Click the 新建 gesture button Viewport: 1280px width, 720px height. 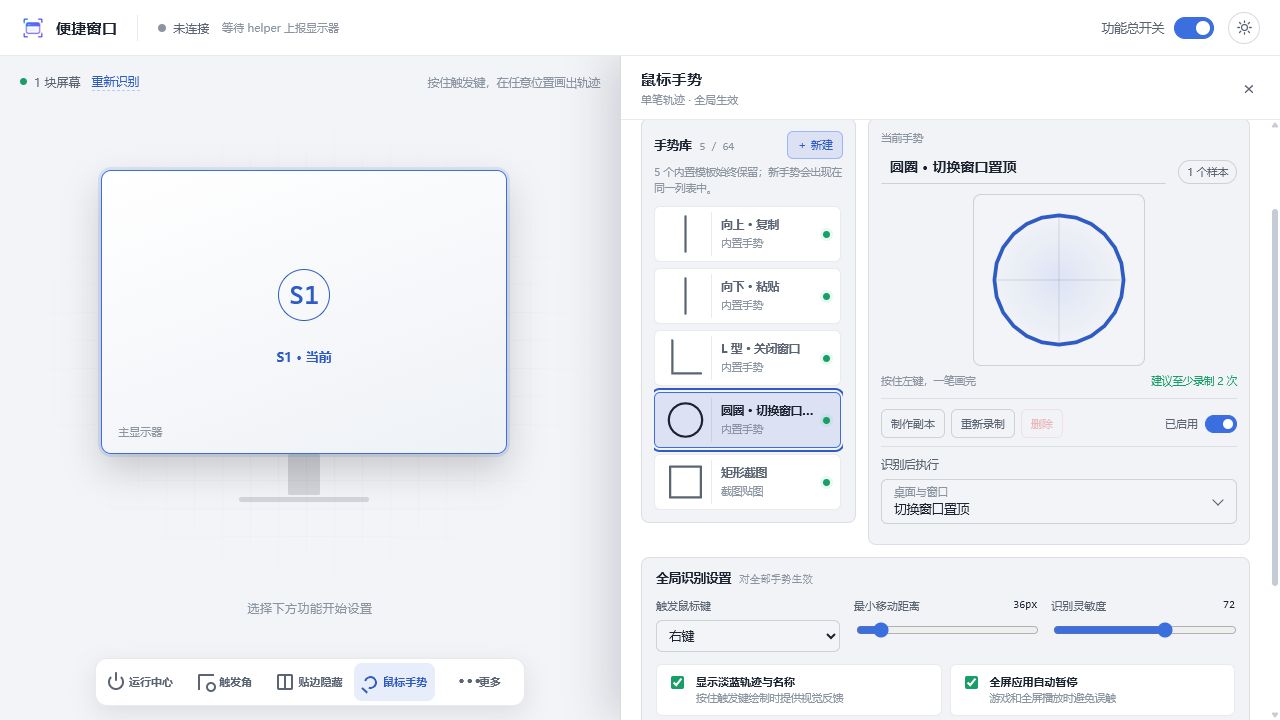coord(815,145)
